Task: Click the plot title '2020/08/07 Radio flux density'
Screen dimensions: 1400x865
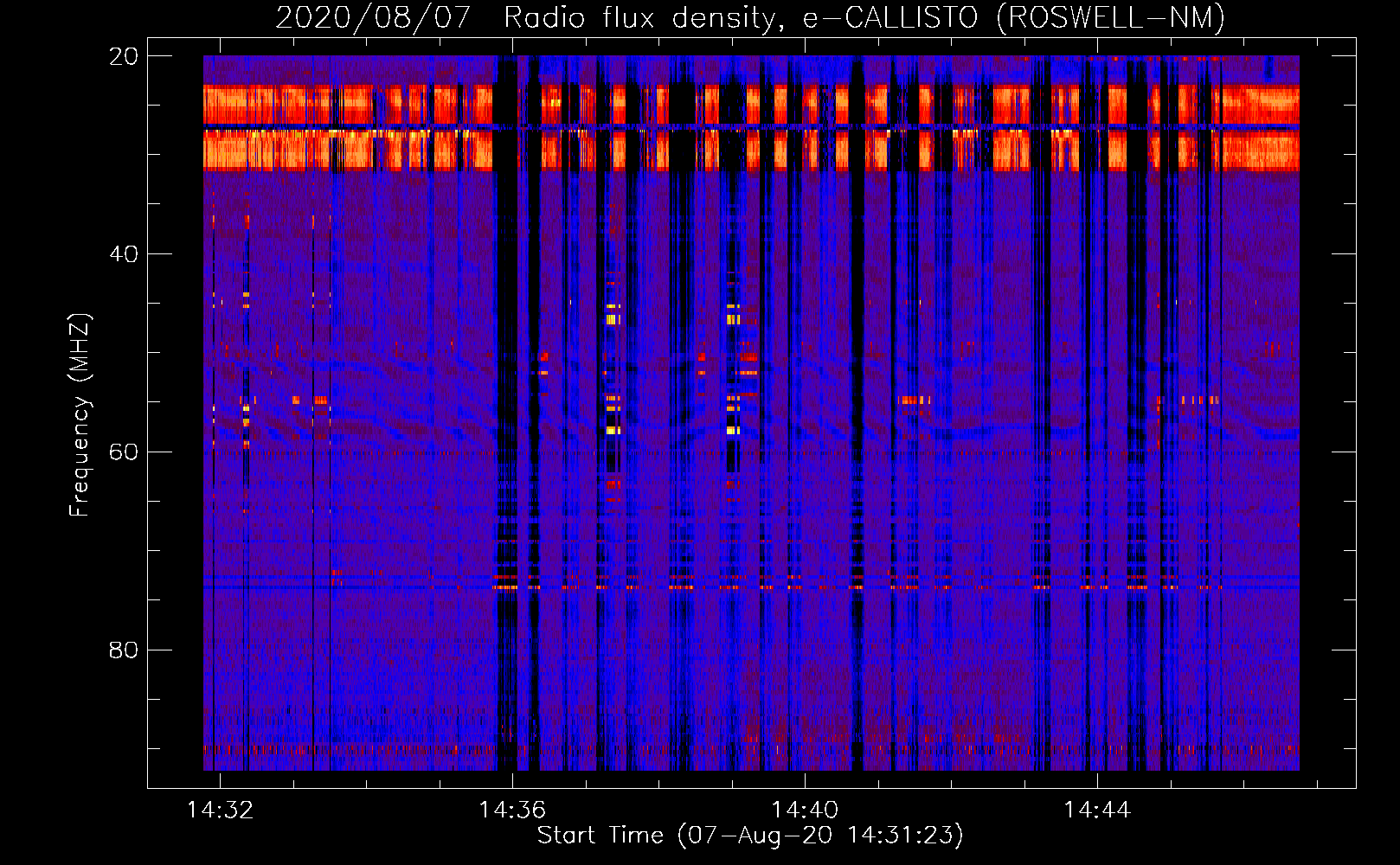Action: click(527, 17)
